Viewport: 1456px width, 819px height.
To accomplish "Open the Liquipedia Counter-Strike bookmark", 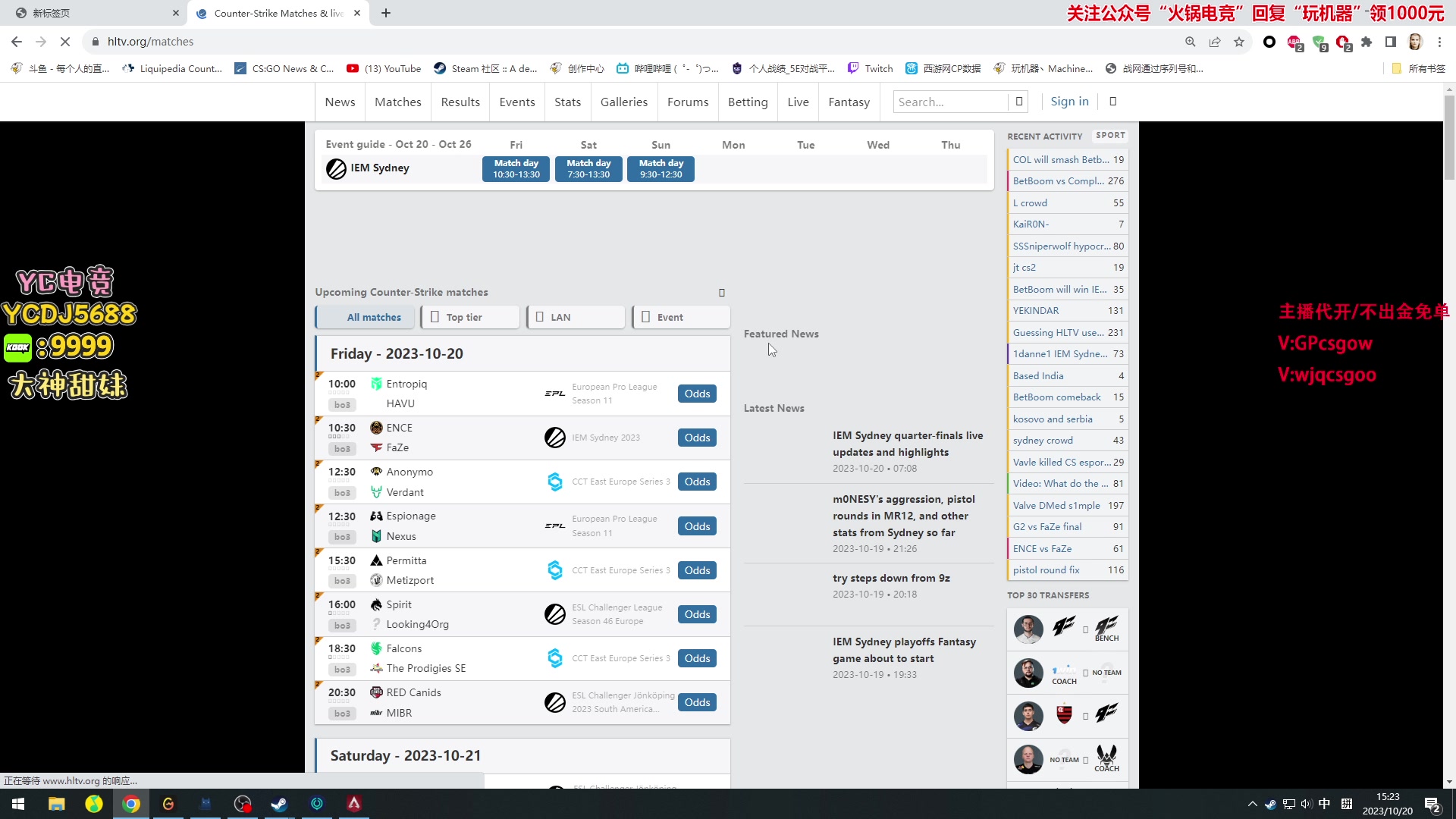I will 172,68.
